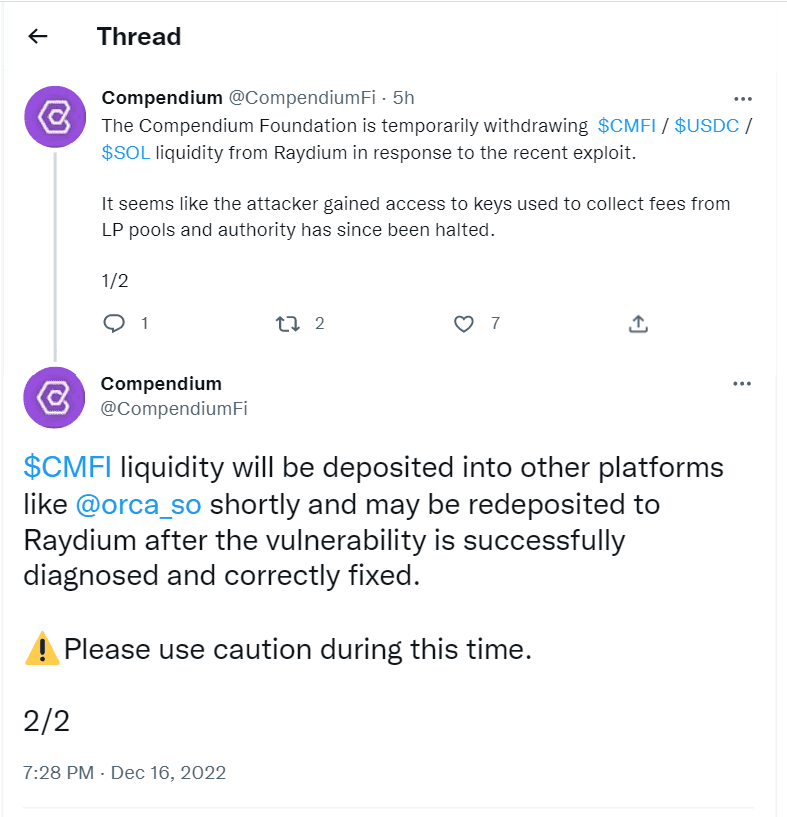787x817 pixels.
Task: Open the more options menu on the second tweet
Action: 743,383
